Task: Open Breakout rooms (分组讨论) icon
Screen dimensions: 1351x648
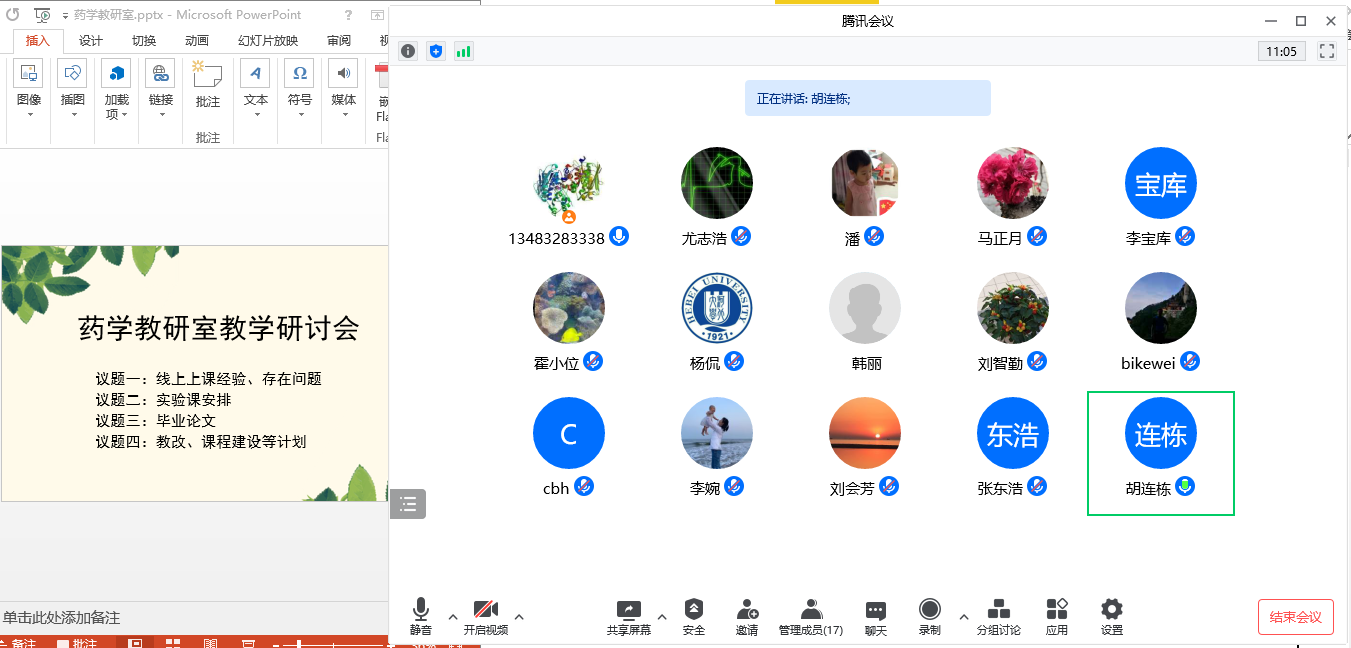Action: [x=998, y=610]
